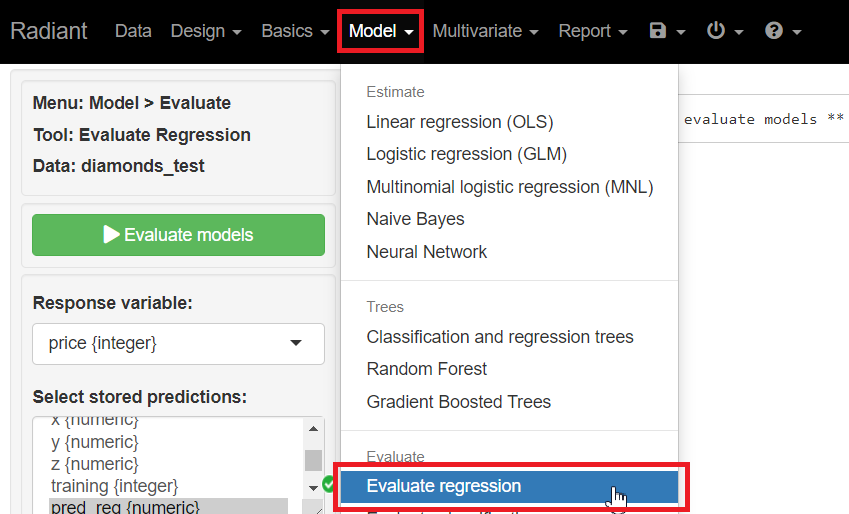Viewport: 849px width, 514px height.
Task: Open Neural Network model option
Action: click(x=427, y=252)
